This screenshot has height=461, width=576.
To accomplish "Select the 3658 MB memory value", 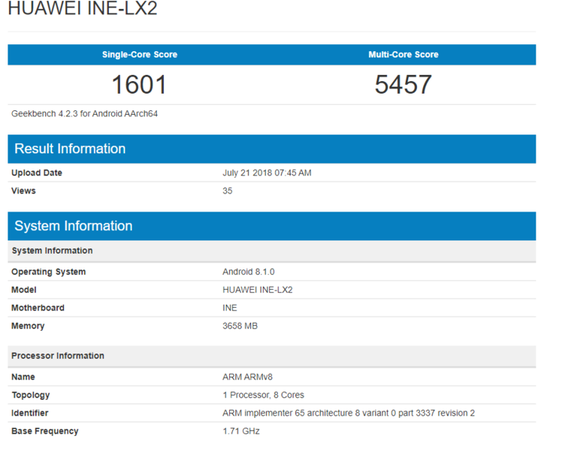I will tap(240, 326).
